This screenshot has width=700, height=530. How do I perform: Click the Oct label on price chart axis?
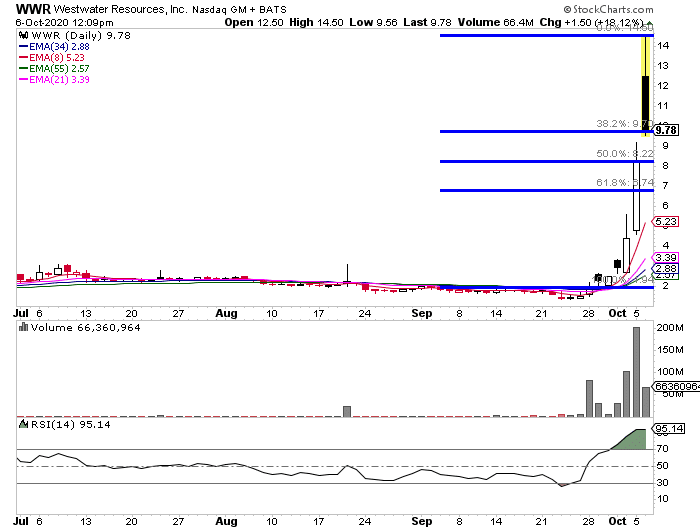tap(617, 313)
